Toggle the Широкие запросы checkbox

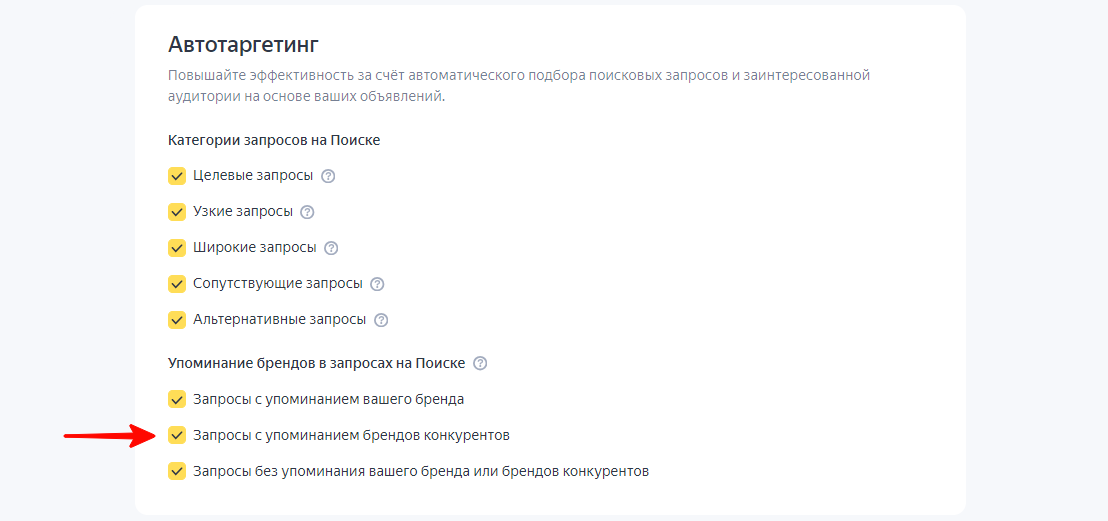click(x=177, y=248)
